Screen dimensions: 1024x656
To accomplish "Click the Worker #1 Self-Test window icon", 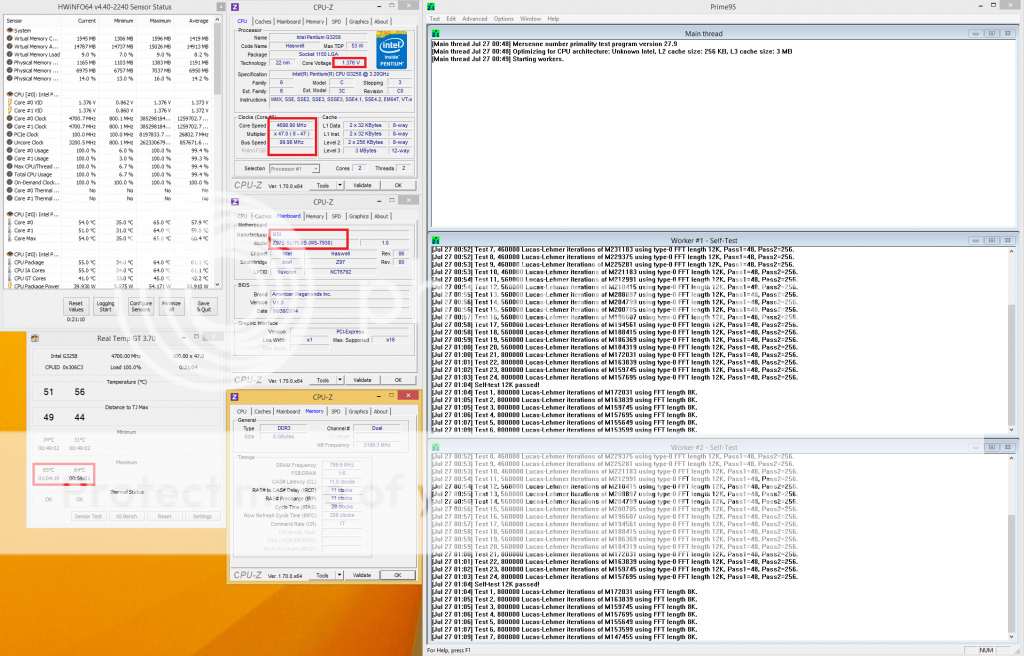I will [x=434, y=238].
